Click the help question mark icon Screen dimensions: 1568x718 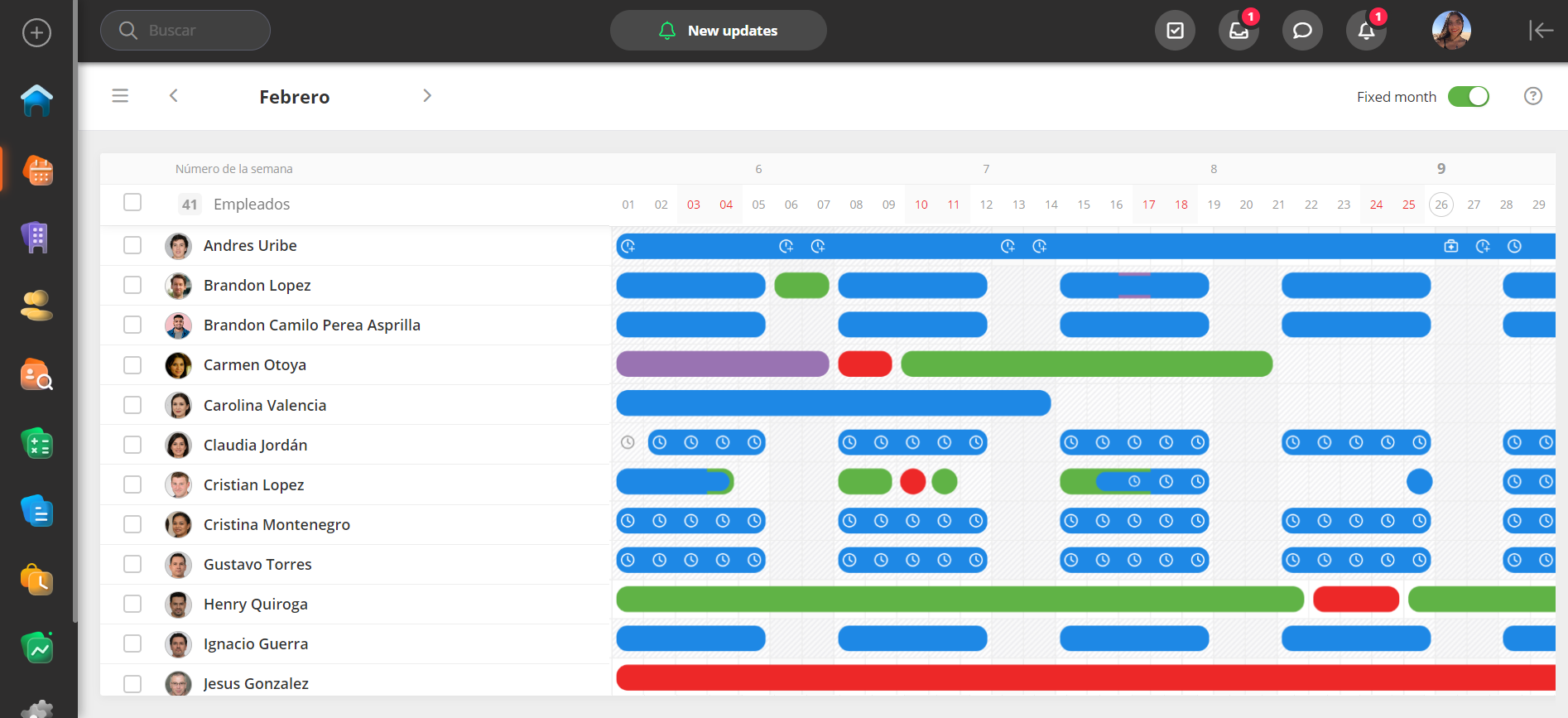(x=1532, y=96)
